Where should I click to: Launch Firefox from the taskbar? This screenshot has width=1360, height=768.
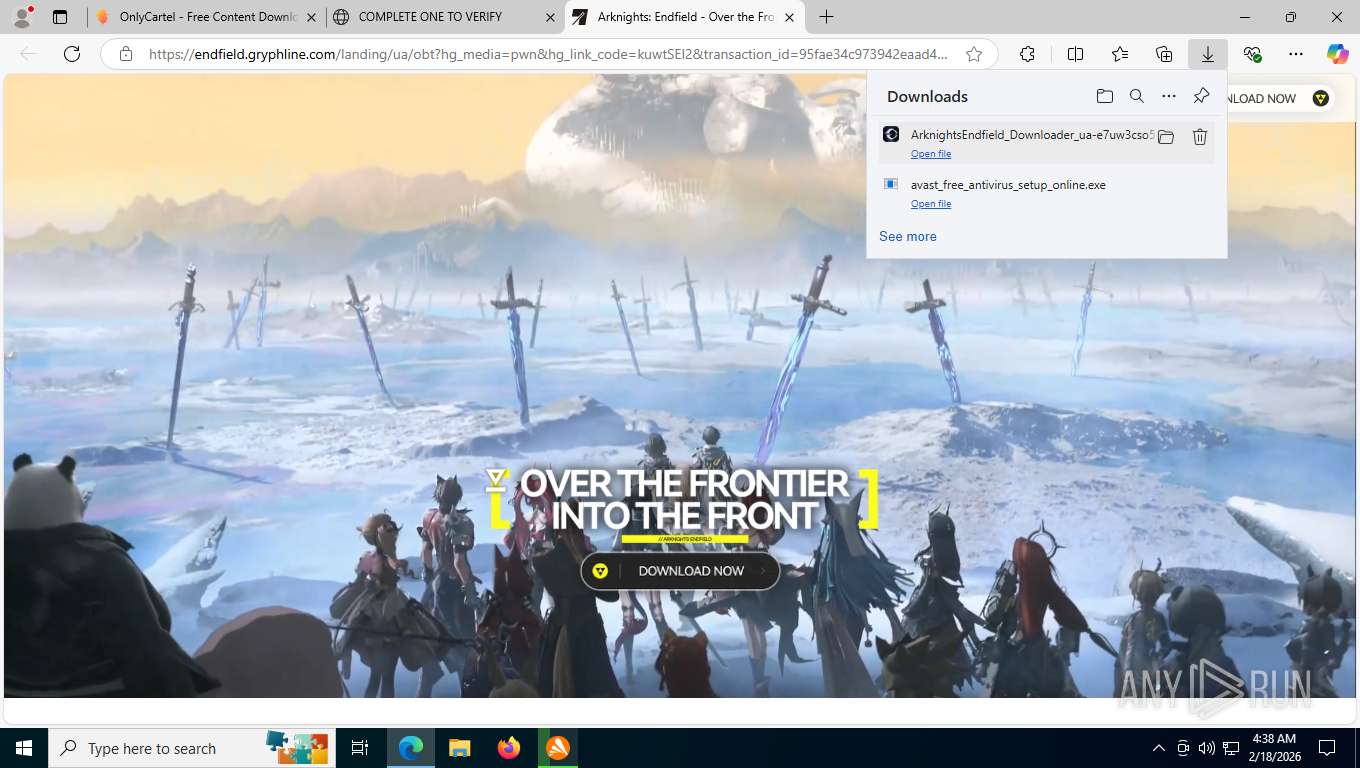tap(508, 748)
